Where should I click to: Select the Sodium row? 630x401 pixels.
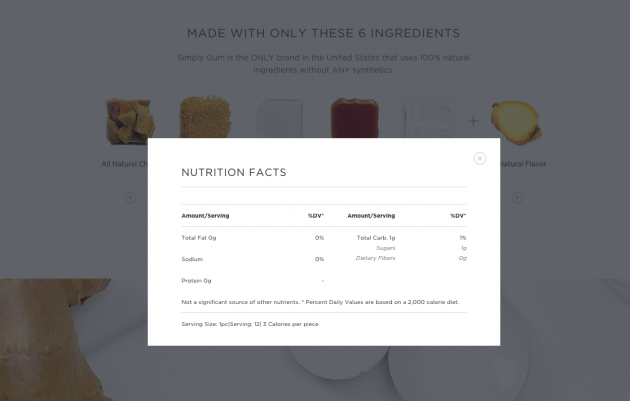[252, 259]
